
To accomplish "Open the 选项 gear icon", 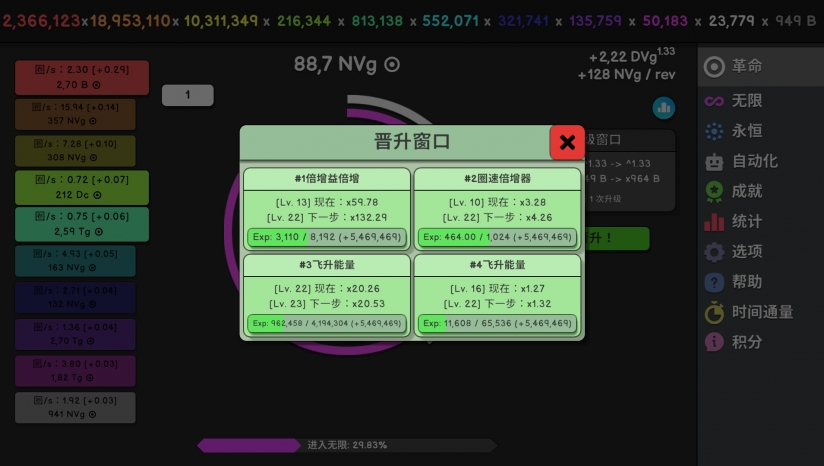I will pos(714,252).
